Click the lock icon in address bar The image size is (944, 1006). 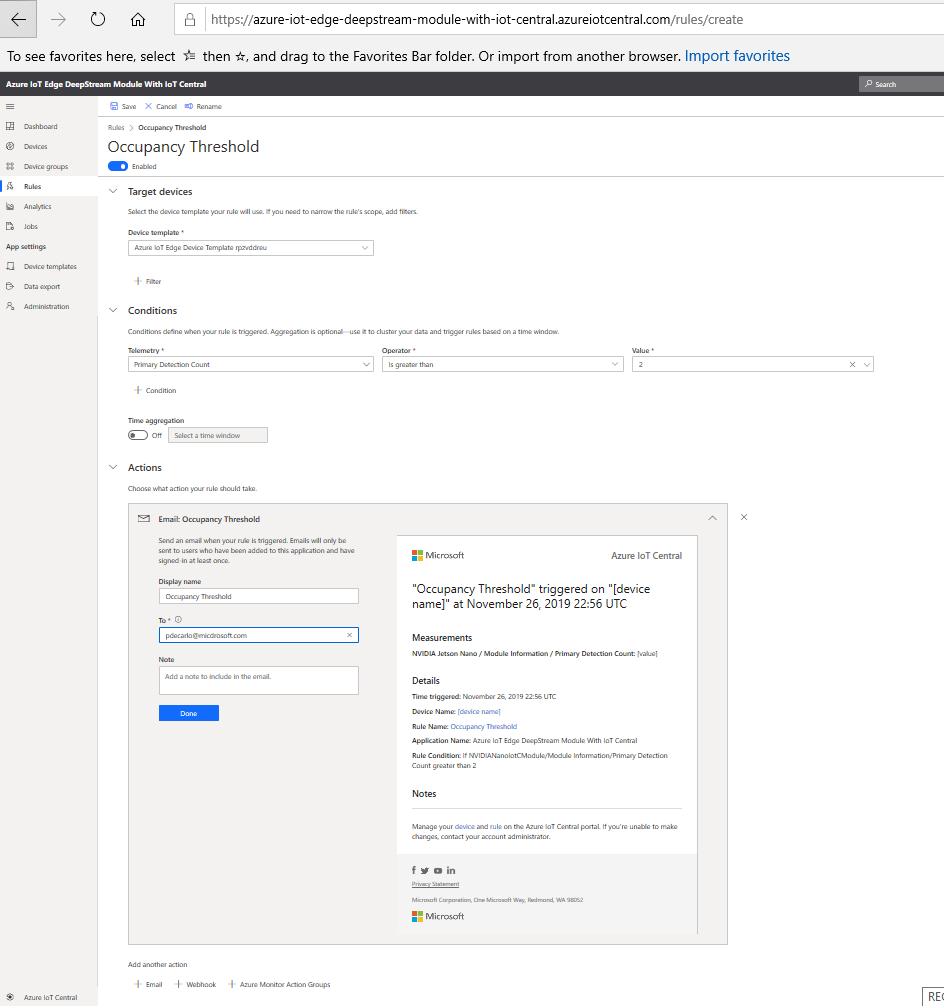click(x=190, y=20)
